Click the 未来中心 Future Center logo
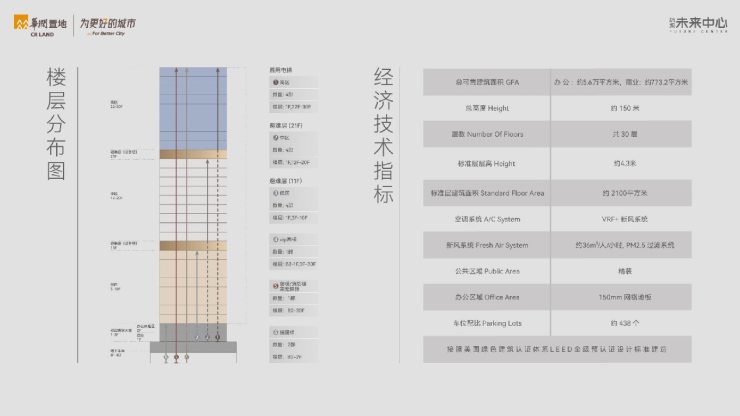Viewport: 740px width, 416px height. tap(698, 25)
